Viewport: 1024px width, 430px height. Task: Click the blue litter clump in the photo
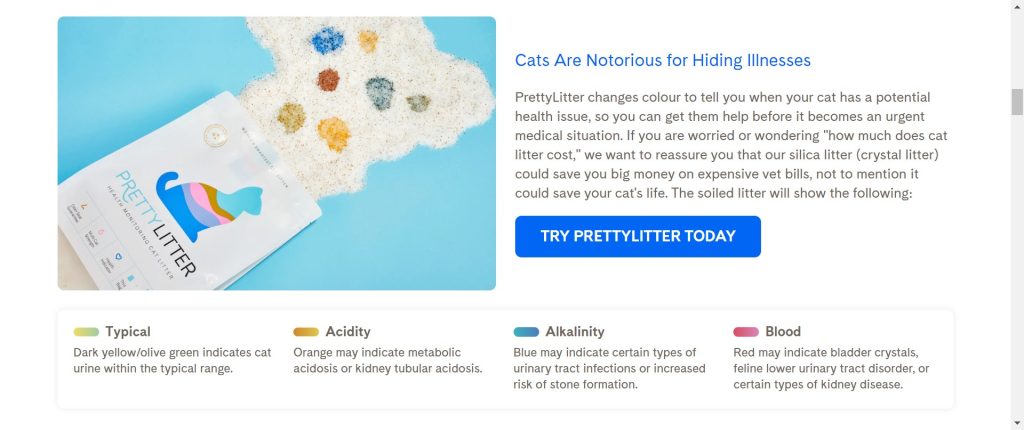327,41
